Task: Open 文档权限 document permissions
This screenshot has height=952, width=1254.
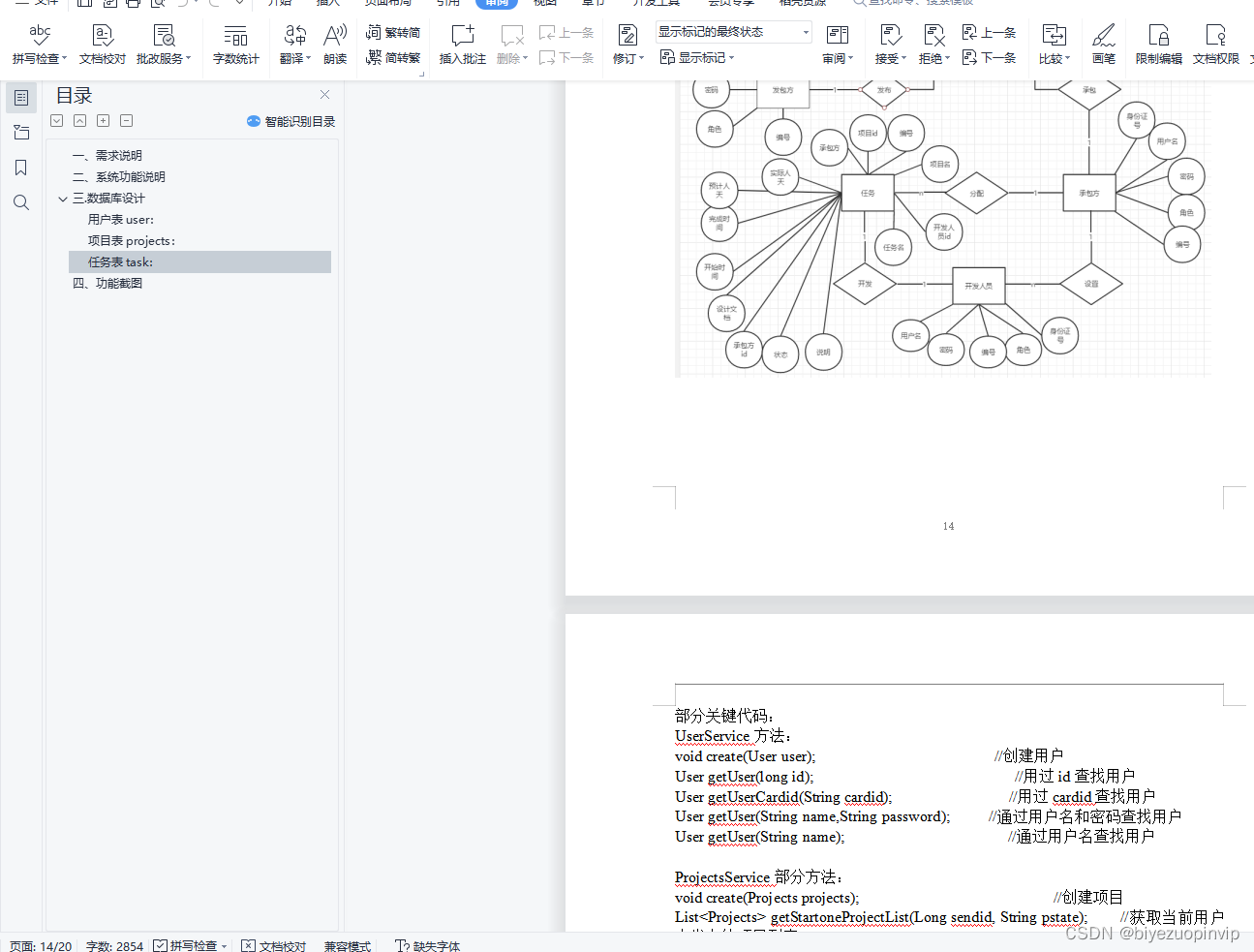Action: tap(1216, 45)
